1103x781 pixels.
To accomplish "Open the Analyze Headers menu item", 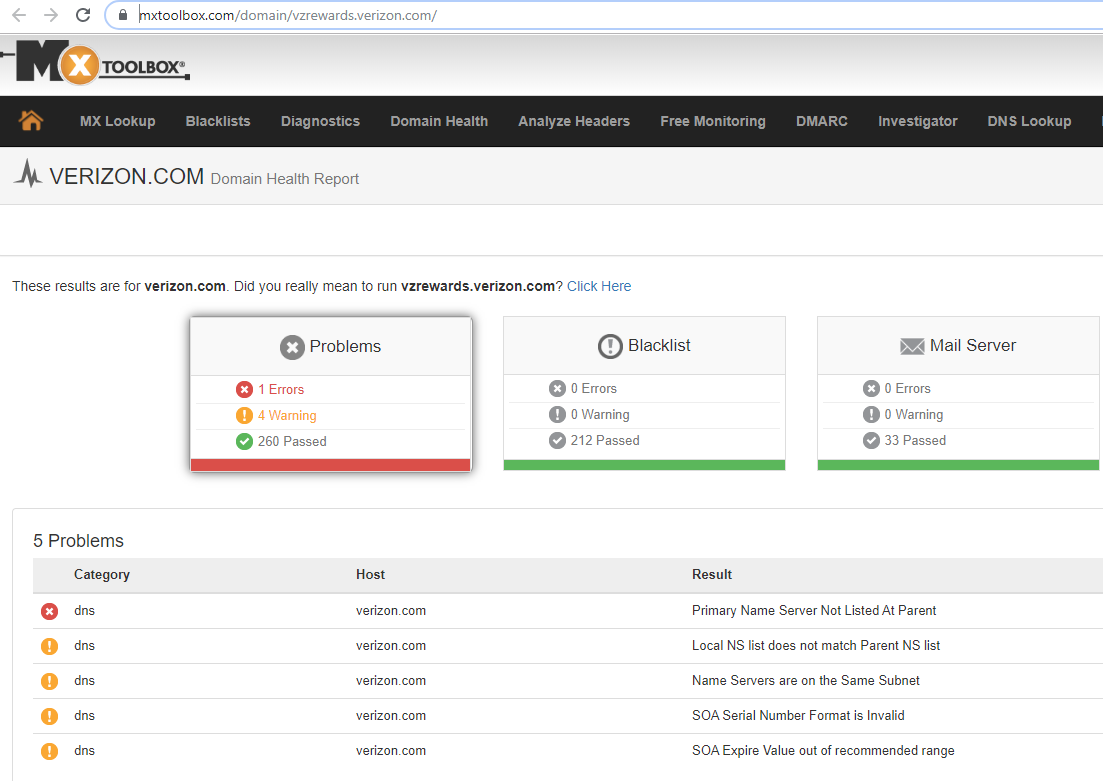I will pyautogui.click(x=574, y=121).
